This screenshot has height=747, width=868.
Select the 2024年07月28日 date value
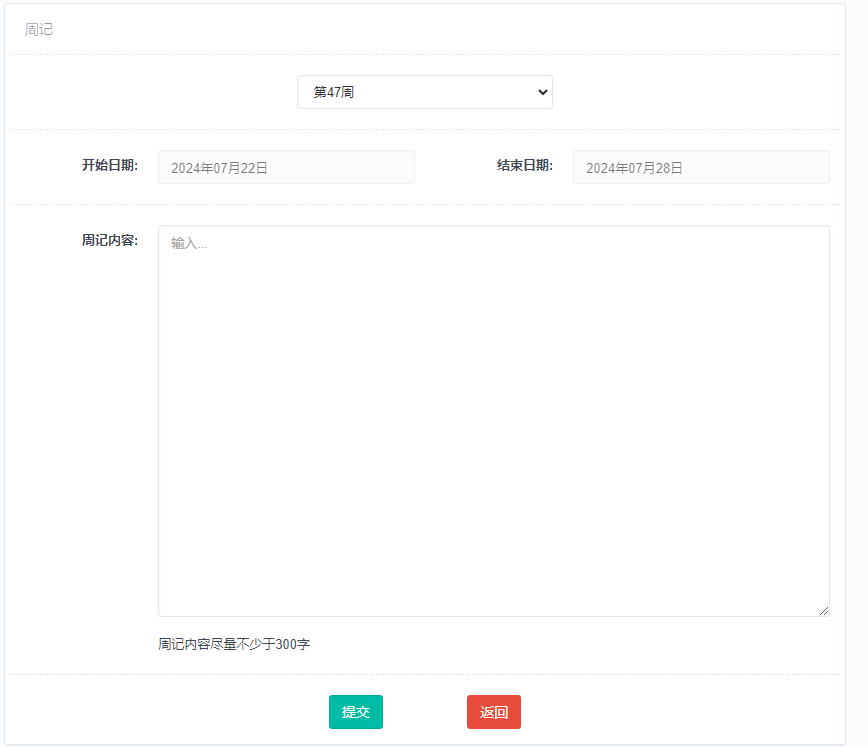point(634,168)
